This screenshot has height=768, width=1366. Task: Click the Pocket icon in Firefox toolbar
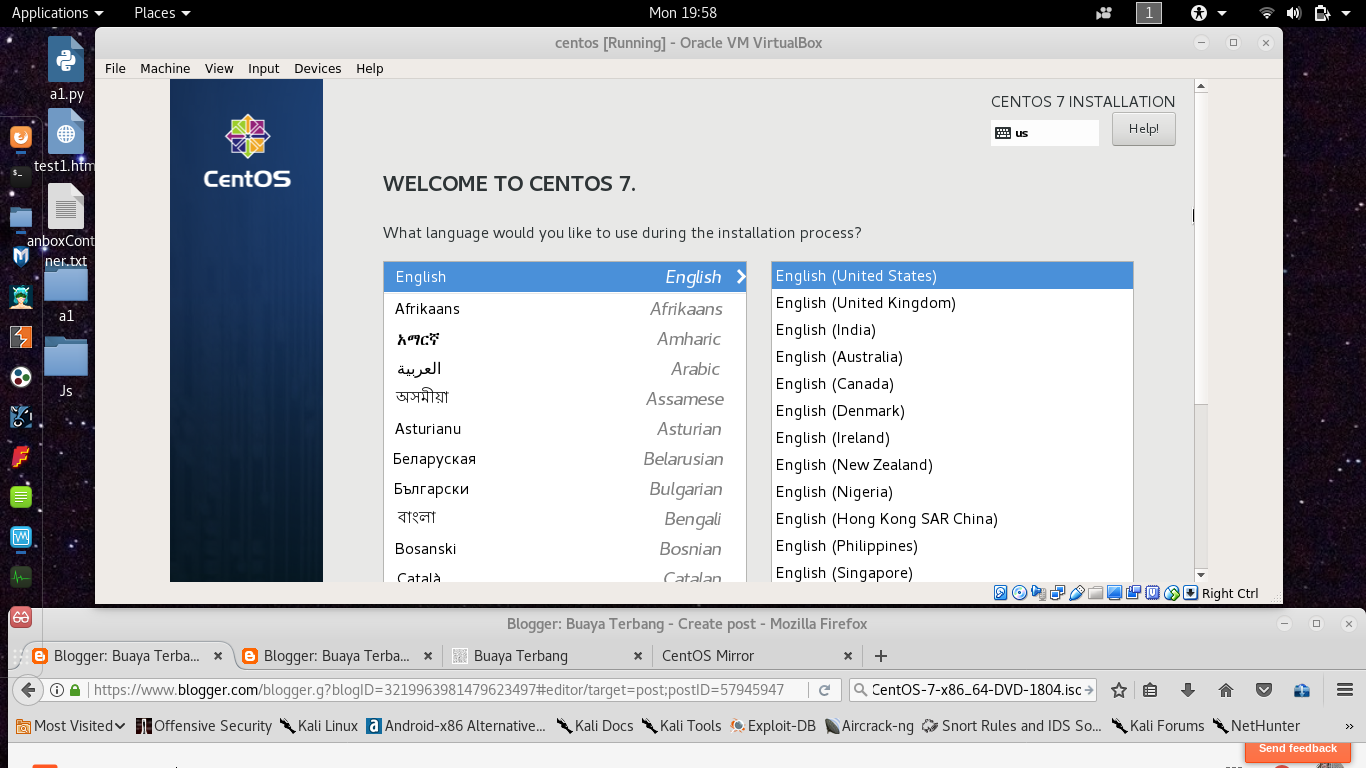pos(1264,690)
